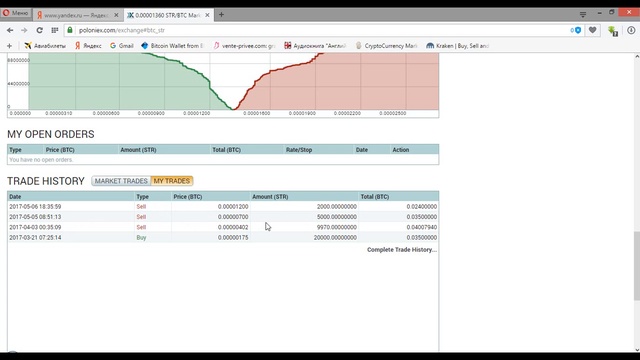
Task: Open the Gmail bookmark
Action: pos(122,46)
